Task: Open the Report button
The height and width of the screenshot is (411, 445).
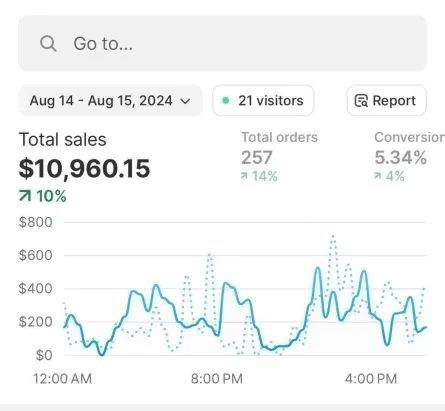Action: [x=386, y=101]
